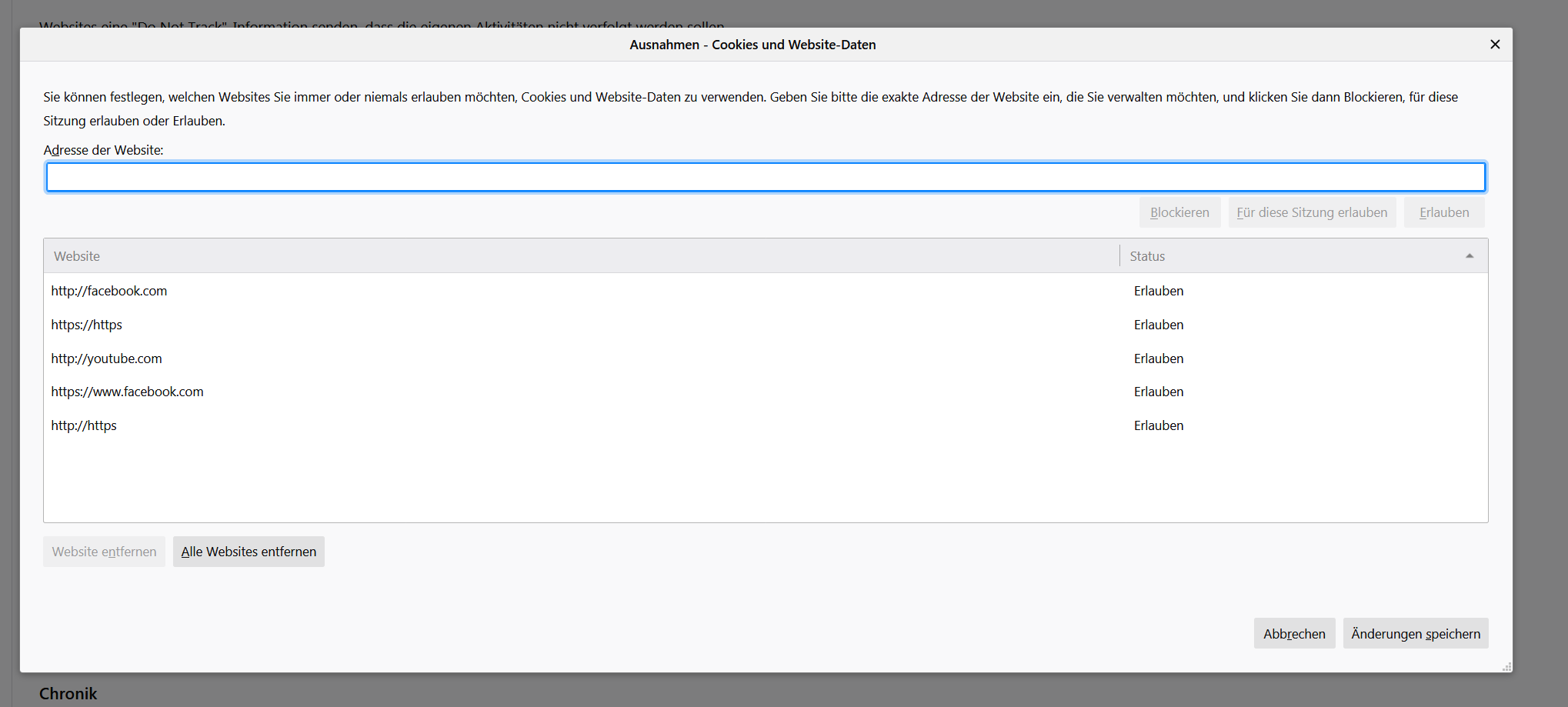Click the Adresse der Website label
This screenshot has width=1568, height=707.
tap(104, 150)
